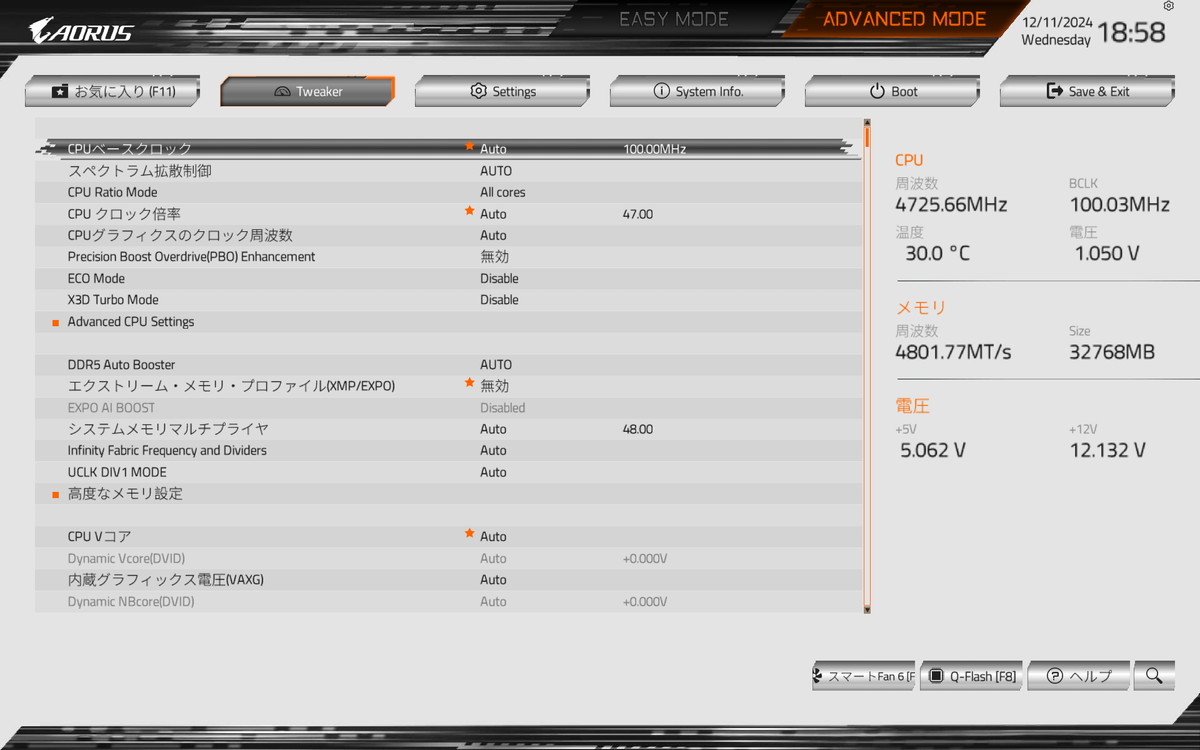Select the CPUベースクロック row label
Screen dimensions: 1200x750
[130, 149]
